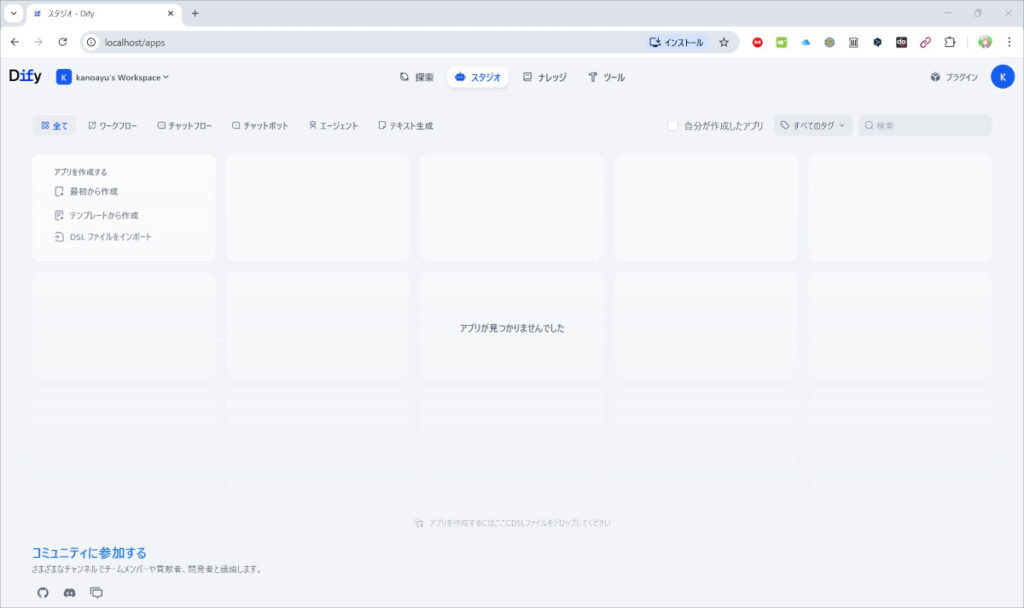Image resolution: width=1024 pixels, height=608 pixels.
Task: Toggle '自分が作成したアプリ' checkbox
Action: (x=673, y=126)
